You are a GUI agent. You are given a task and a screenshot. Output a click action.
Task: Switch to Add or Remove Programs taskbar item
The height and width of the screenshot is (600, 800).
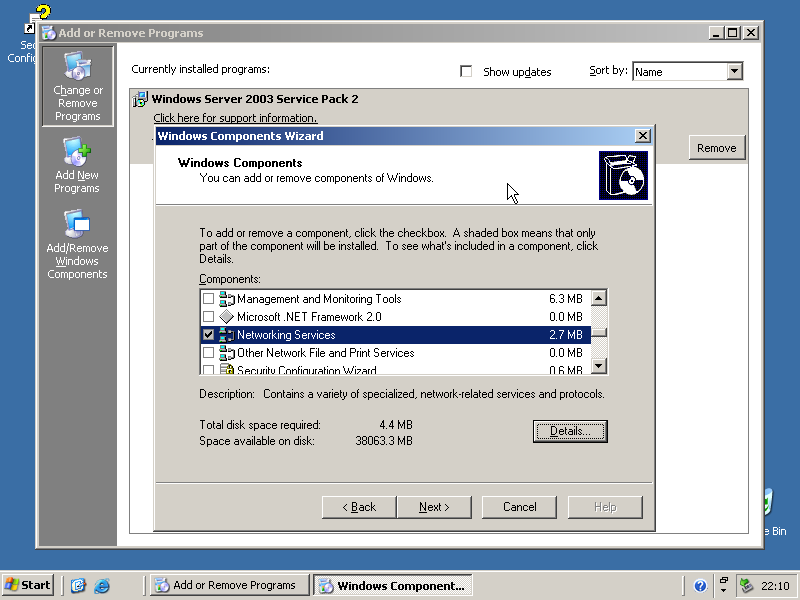coord(229,586)
